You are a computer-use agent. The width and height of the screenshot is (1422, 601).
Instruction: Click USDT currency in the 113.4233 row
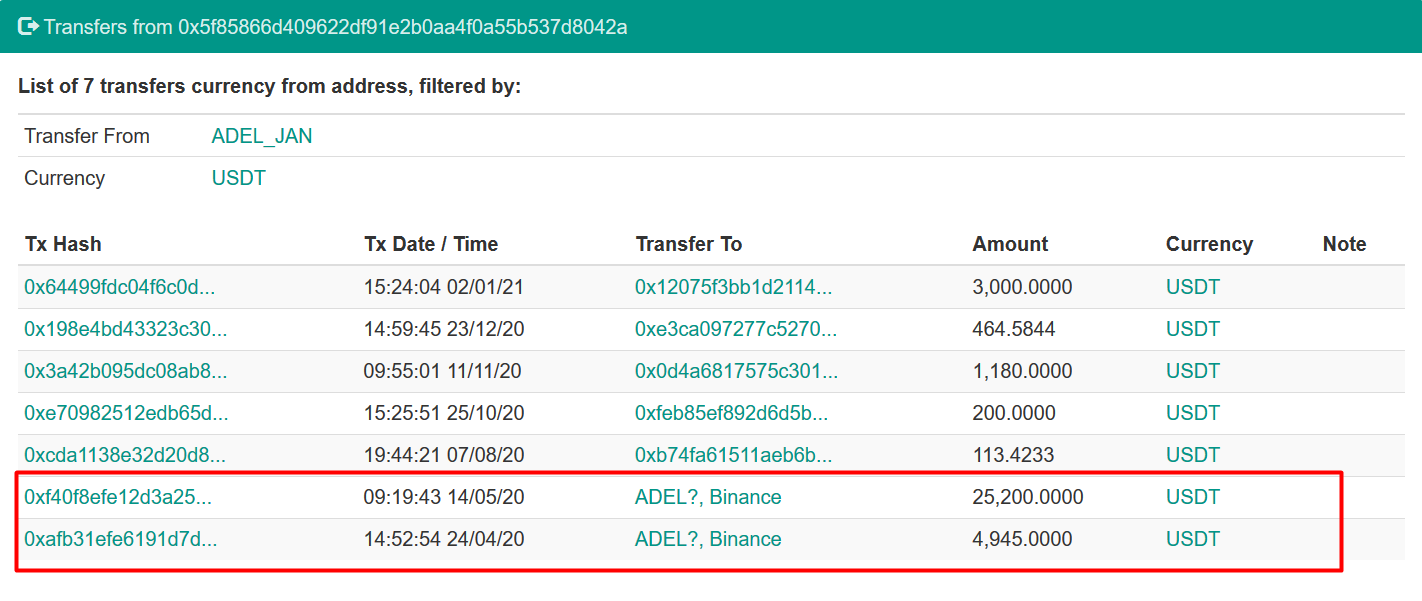click(x=1193, y=455)
